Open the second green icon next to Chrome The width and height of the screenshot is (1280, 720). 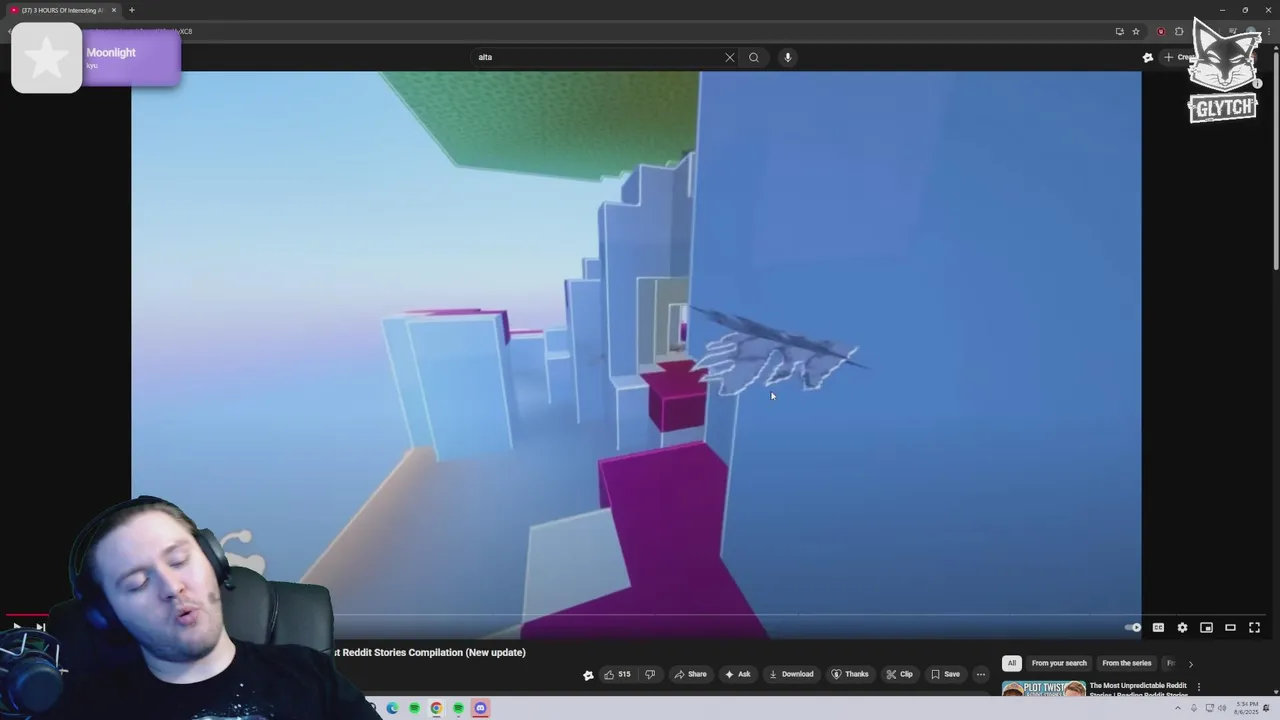[x=458, y=708]
